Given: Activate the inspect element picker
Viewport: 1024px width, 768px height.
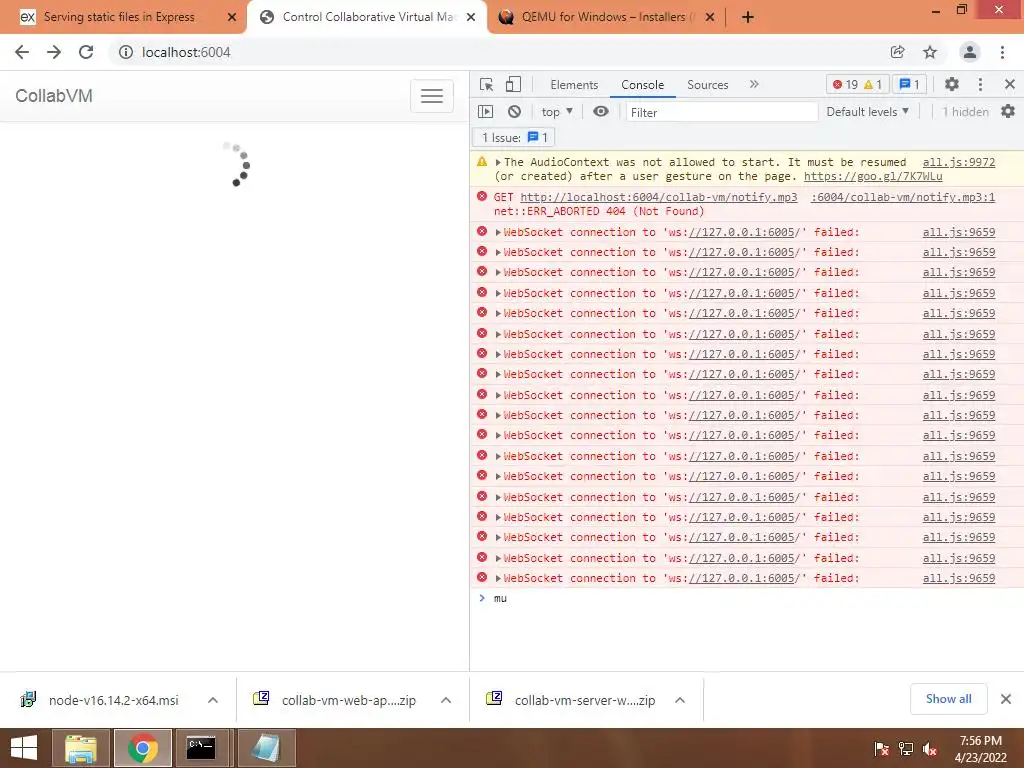Looking at the screenshot, I should point(487,84).
